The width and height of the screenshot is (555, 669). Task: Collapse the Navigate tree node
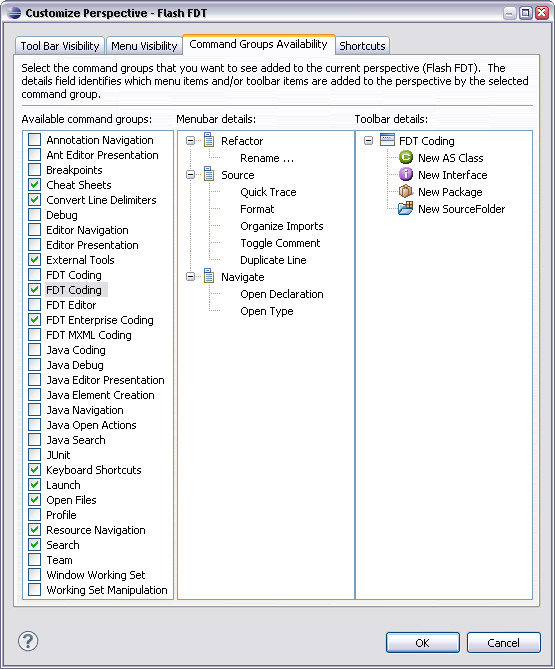point(191,276)
